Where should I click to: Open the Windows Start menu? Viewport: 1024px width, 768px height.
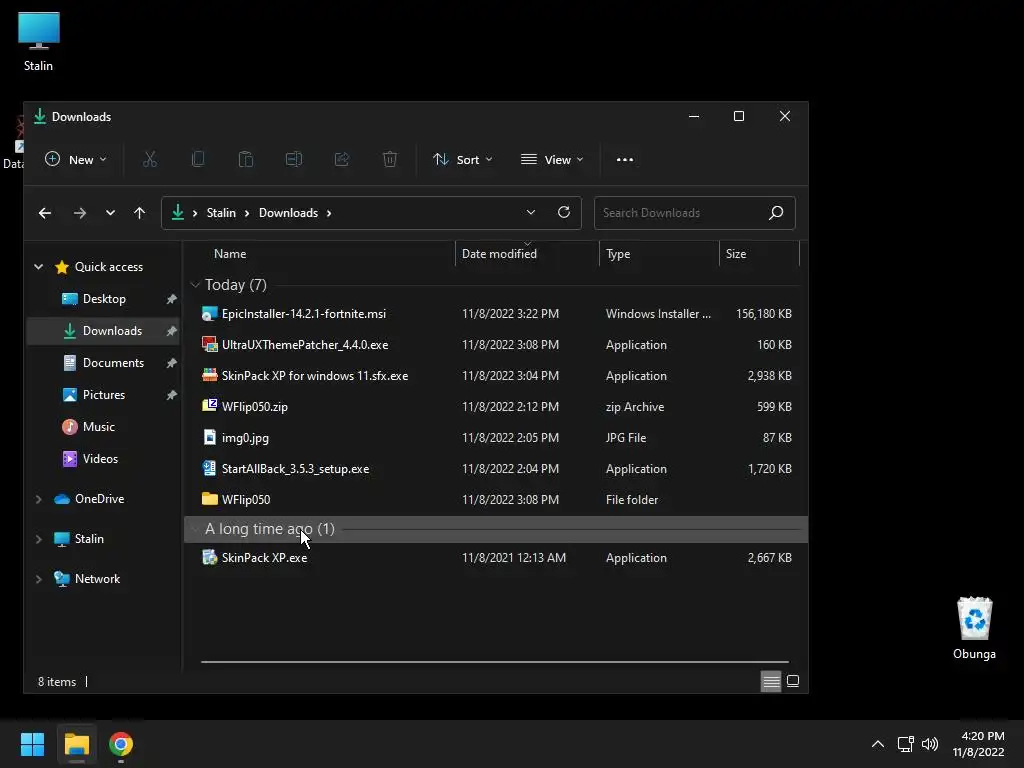33,744
